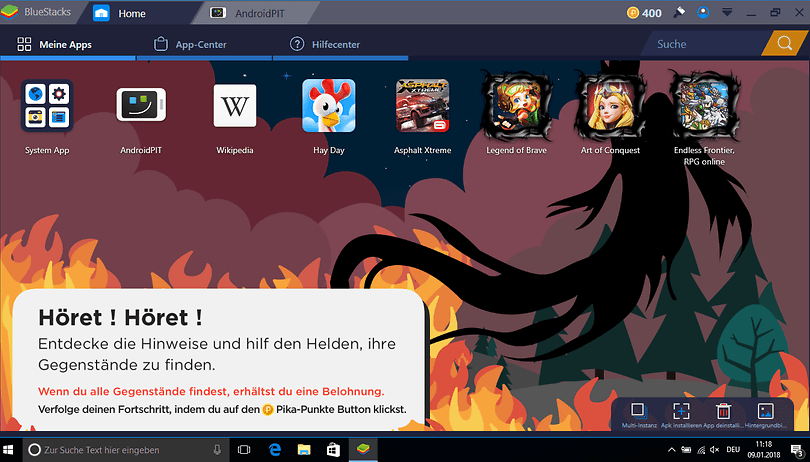Click the Höret ! Höret ! heading
The height and width of the screenshot is (462, 810).
(120, 317)
